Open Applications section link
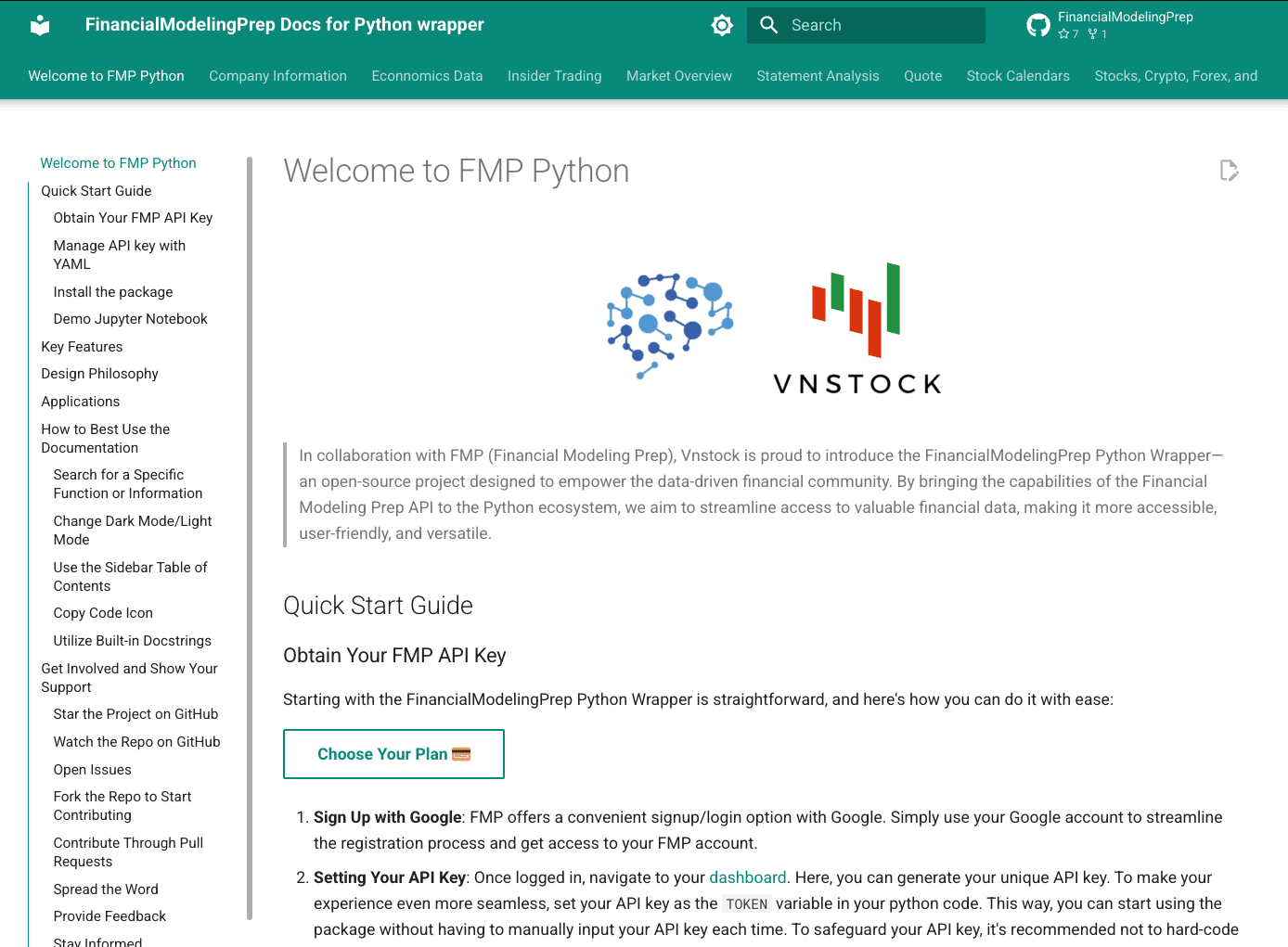Screen dimensions: 1288x947 [x=80, y=402]
